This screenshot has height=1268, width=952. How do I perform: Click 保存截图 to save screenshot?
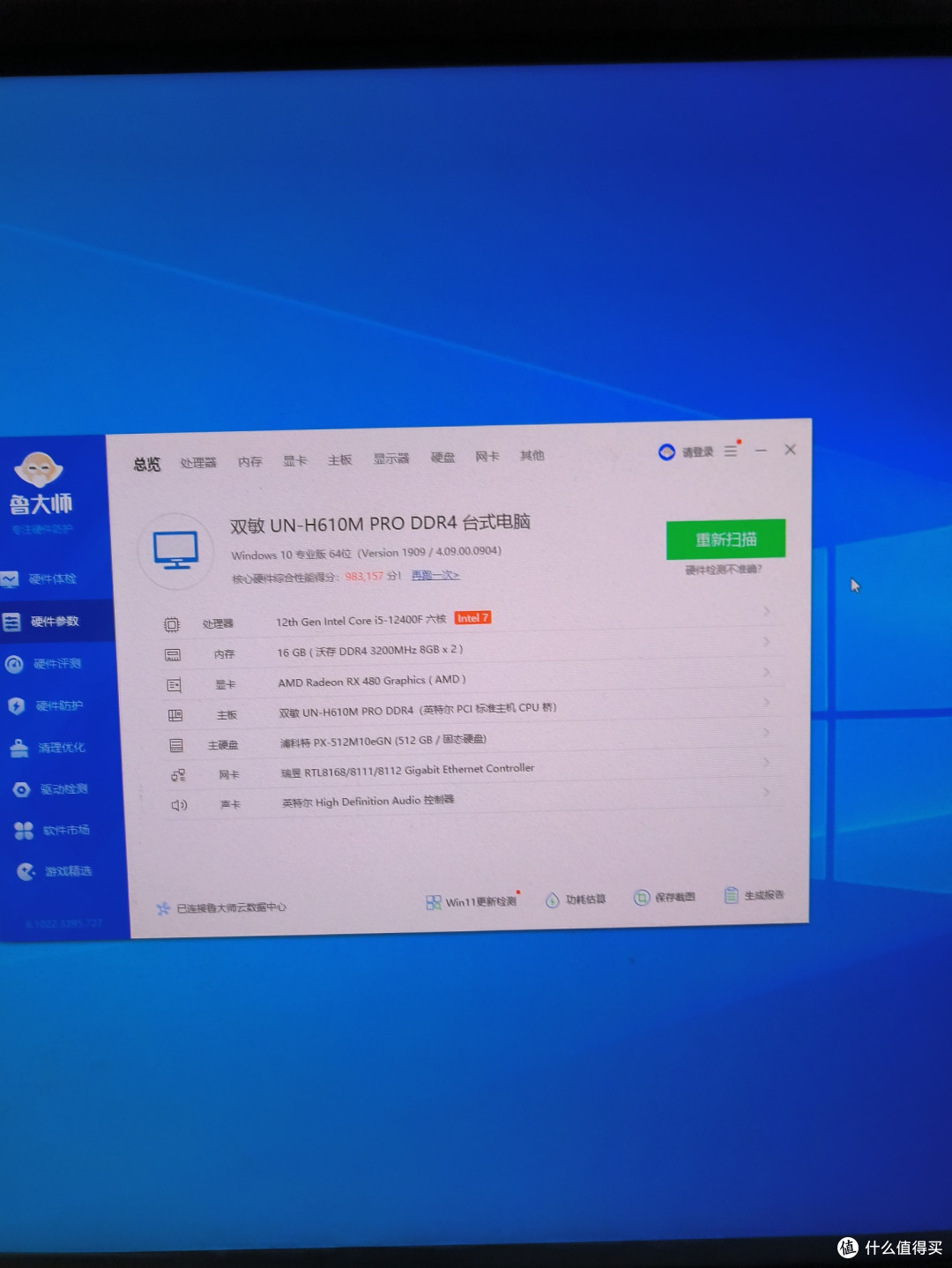point(665,898)
